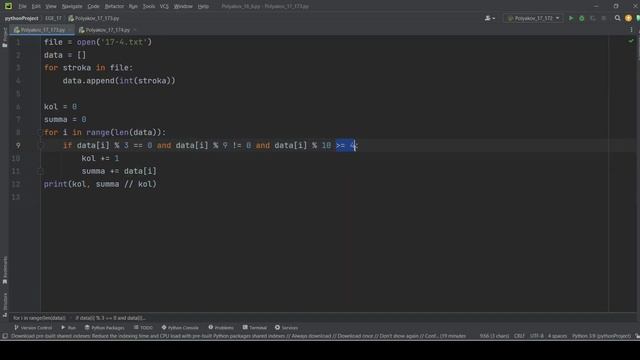Click the fold end marker on line 11
The image size is (640, 360).
coord(40,171)
